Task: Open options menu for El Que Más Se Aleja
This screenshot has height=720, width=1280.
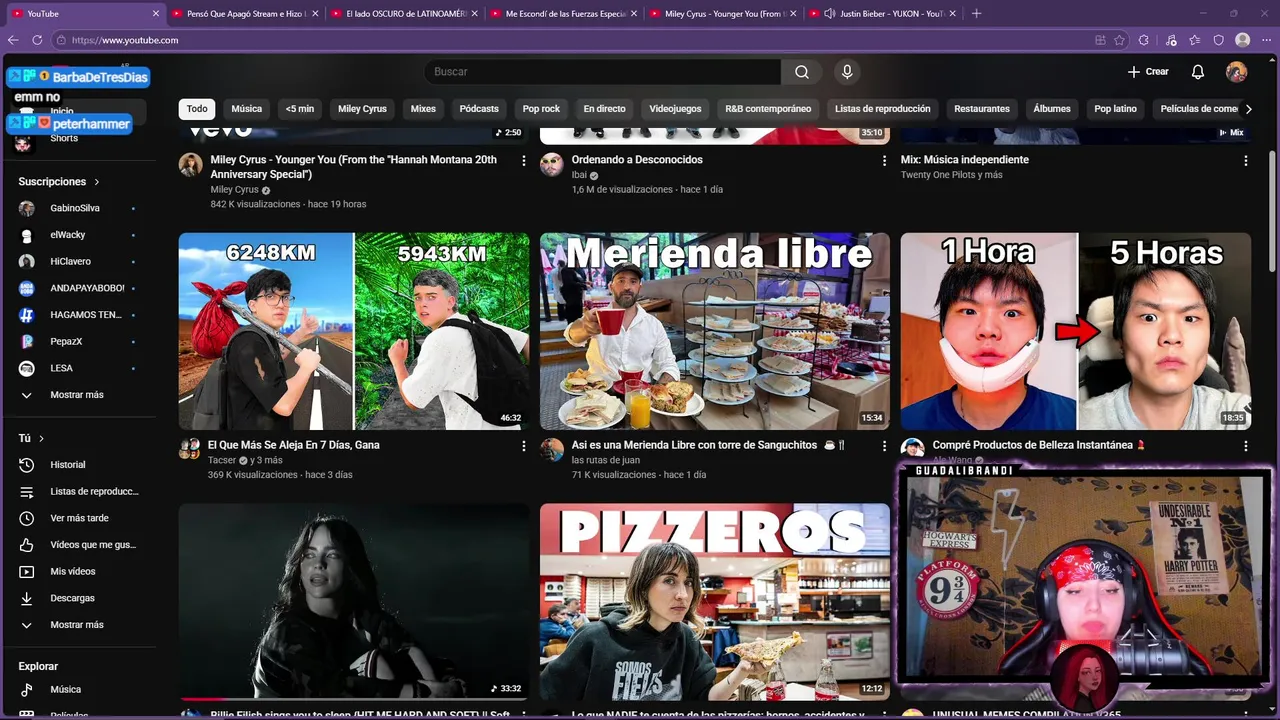Action: [523, 446]
